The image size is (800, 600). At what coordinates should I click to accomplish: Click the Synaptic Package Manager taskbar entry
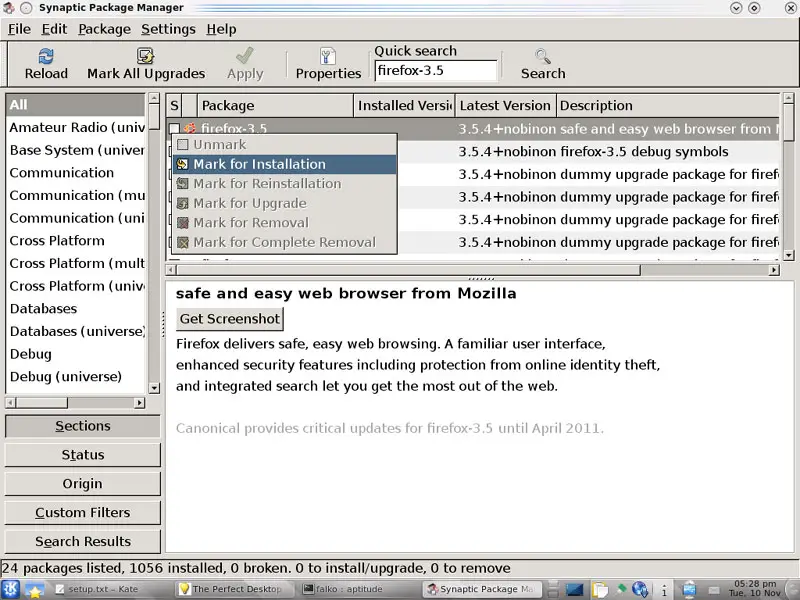coord(480,589)
